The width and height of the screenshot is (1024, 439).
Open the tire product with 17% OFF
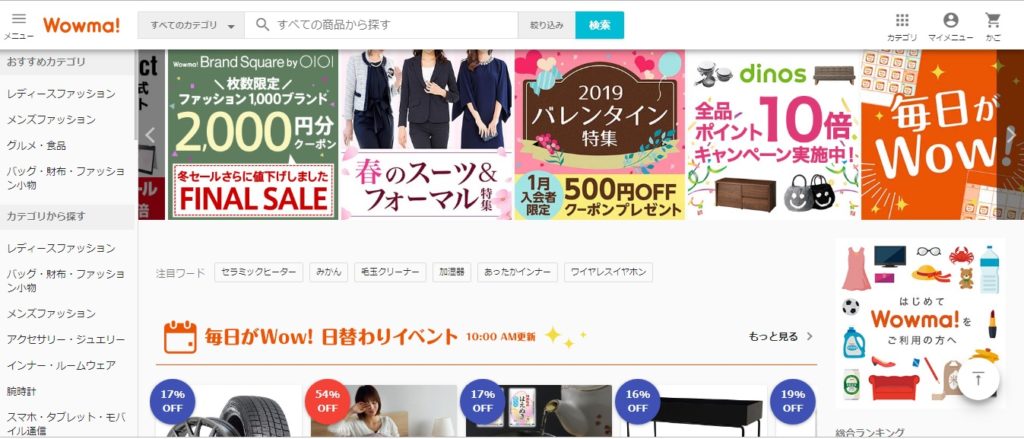(x=227, y=411)
